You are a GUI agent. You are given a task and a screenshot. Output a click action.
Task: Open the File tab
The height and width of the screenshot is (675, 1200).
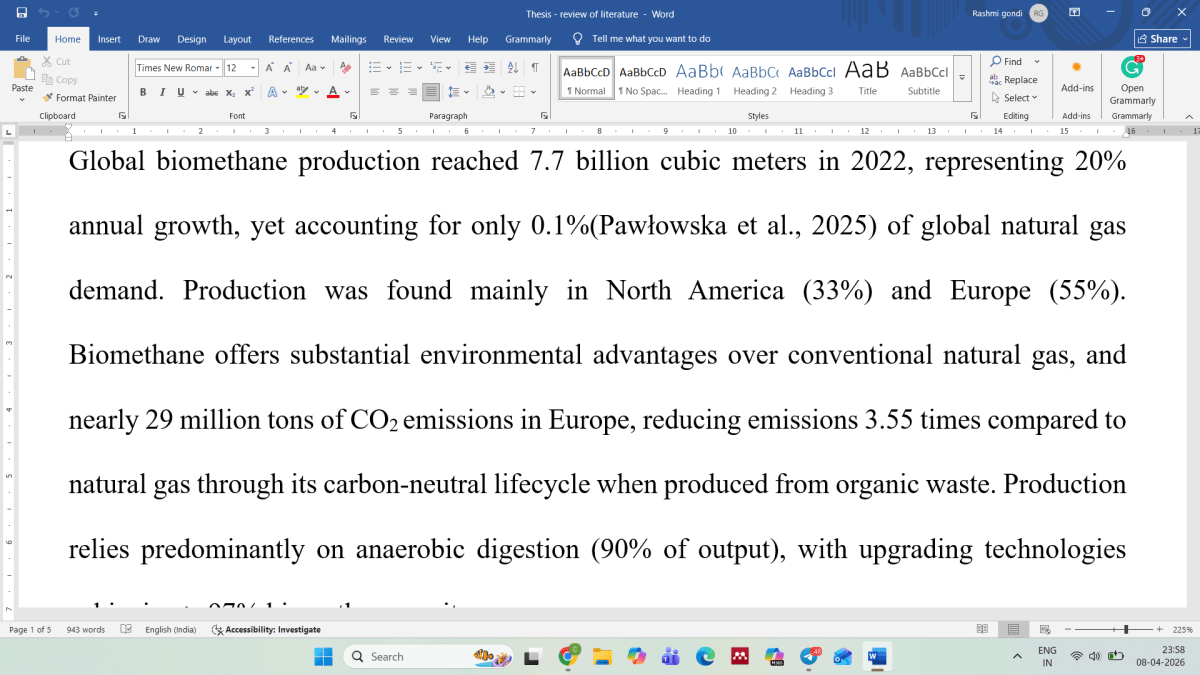point(23,39)
